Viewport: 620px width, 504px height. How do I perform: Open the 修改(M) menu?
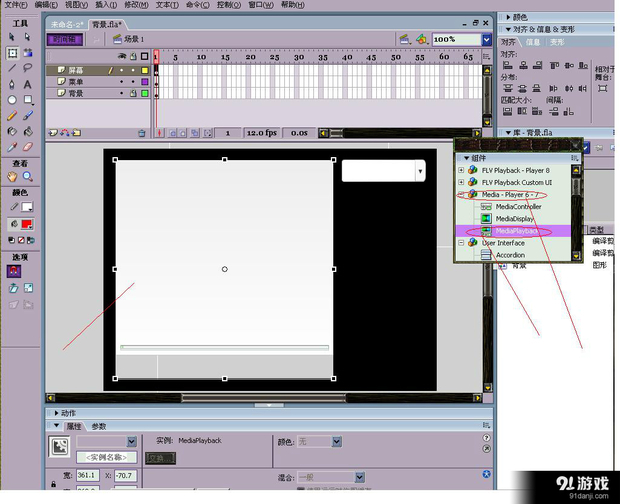pos(136,5)
